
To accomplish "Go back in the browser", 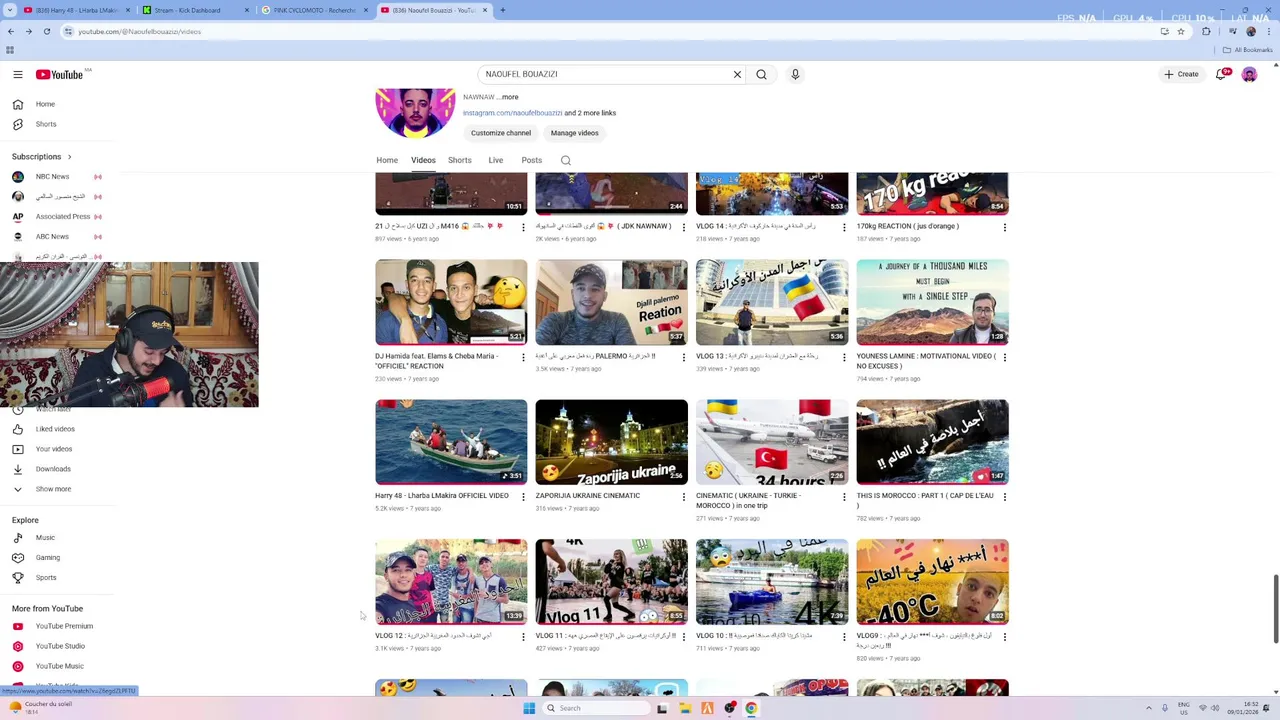I will click(x=10, y=31).
